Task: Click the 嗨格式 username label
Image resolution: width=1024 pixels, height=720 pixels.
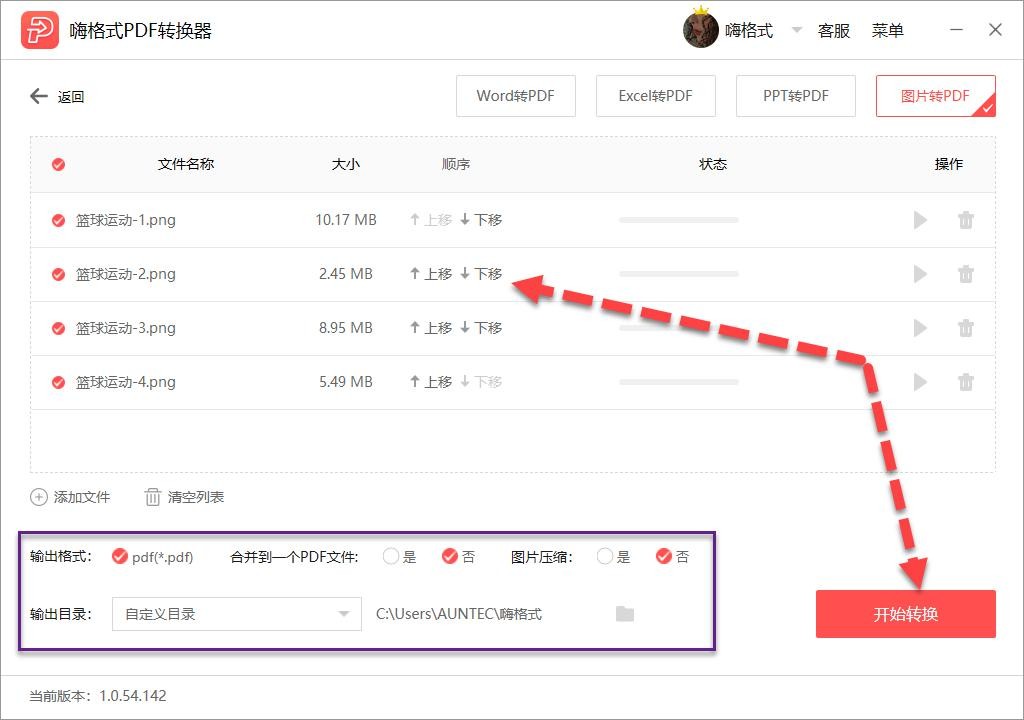Action: (x=749, y=31)
